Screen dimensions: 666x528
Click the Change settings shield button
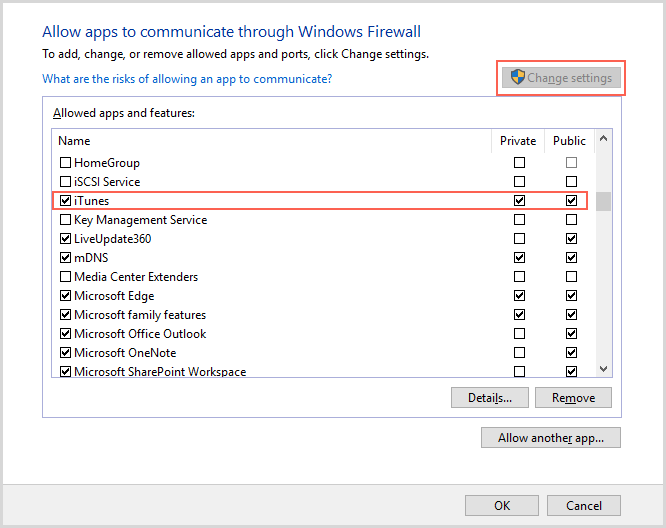point(561,78)
